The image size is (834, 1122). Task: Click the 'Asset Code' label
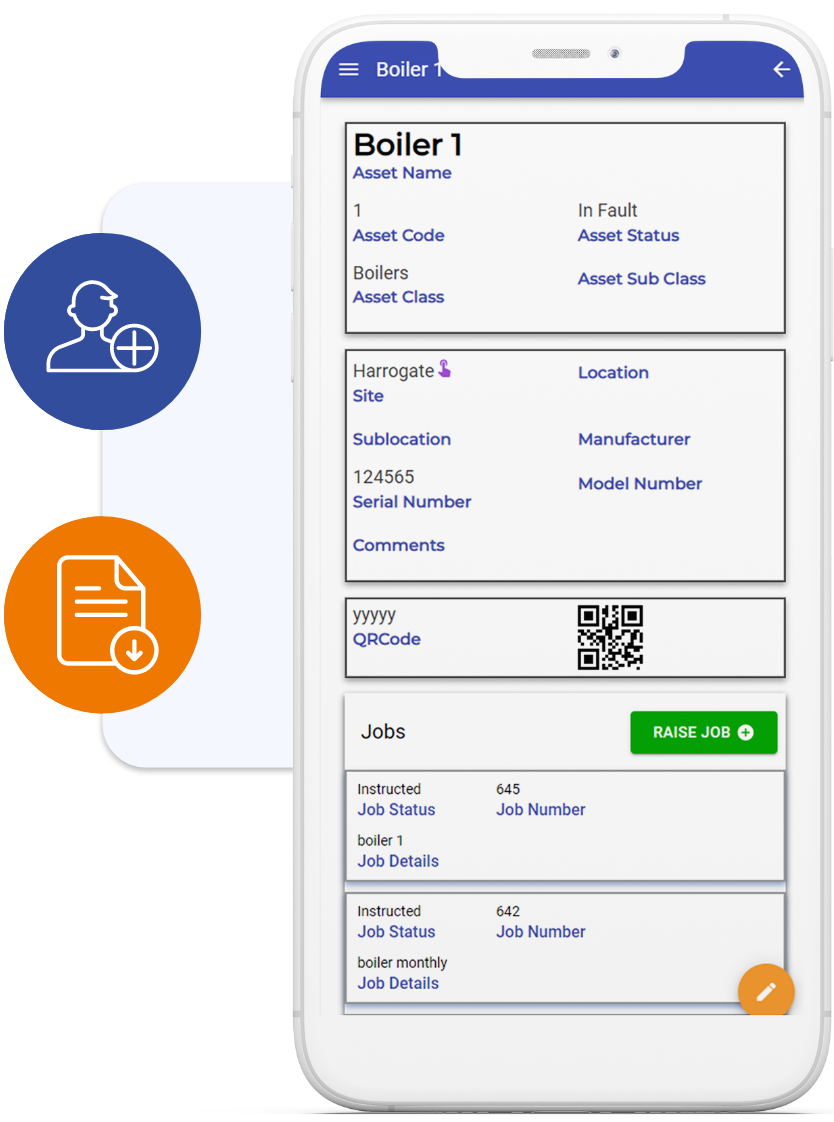[398, 235]
